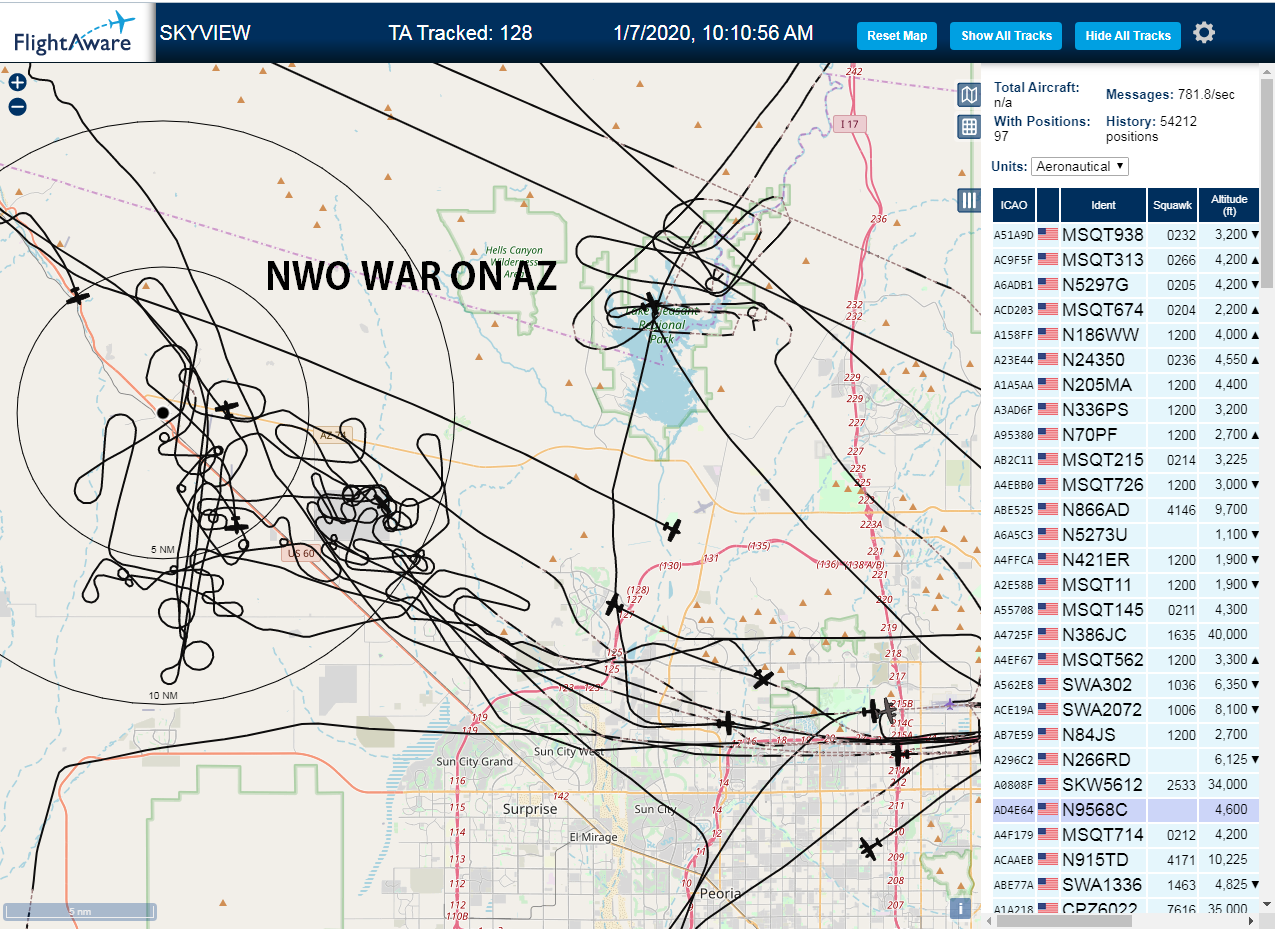
Task: Select the N205MA aircraft row
Action: click(x=1127, y=385)
